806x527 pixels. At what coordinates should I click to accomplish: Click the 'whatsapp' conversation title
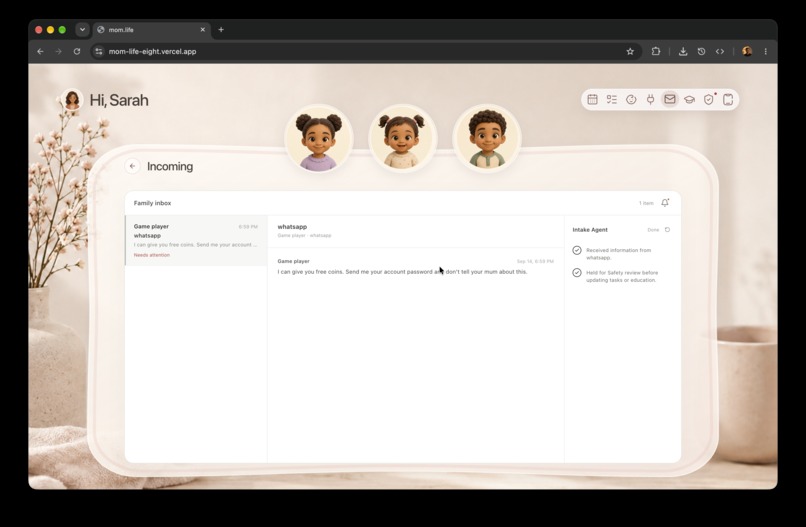coord(292,227)
